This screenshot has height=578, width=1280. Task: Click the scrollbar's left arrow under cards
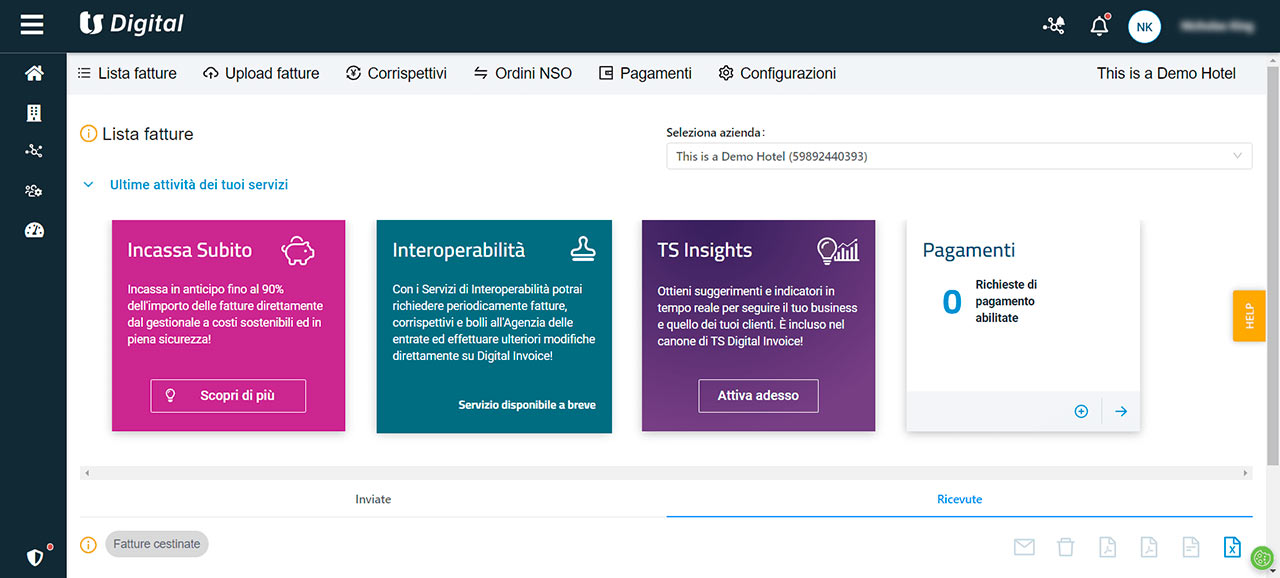87,472
